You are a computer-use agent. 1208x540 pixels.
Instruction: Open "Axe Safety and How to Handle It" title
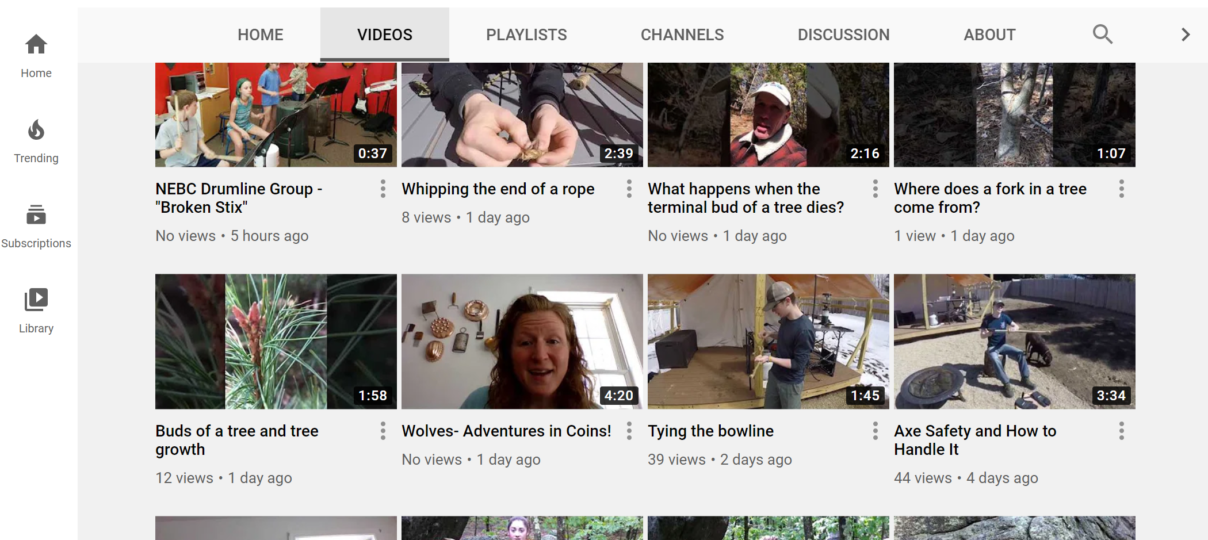(975, 440)
